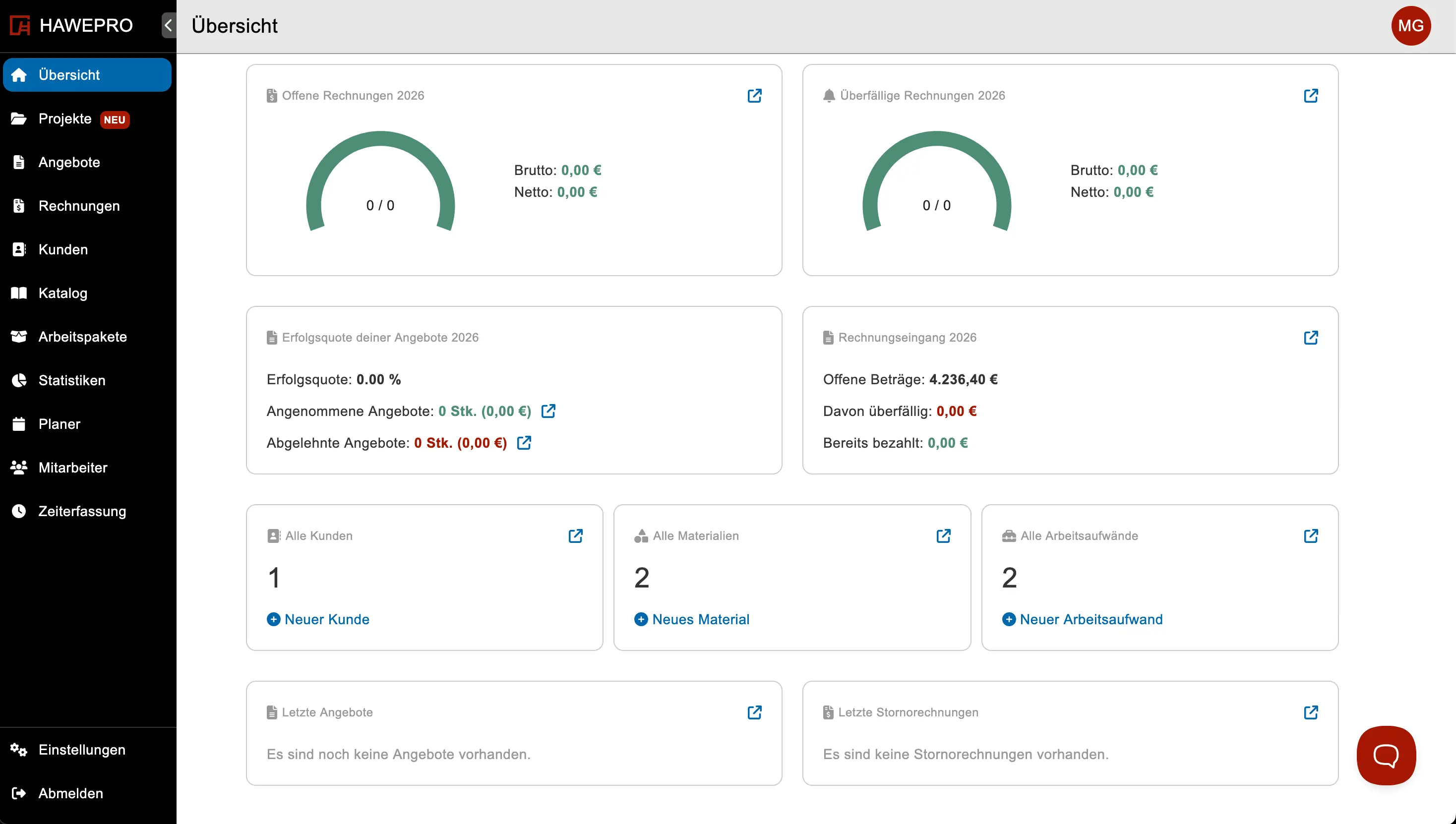
Task: Open external link for Offene Rechnungen 2026
Action: 754,96
